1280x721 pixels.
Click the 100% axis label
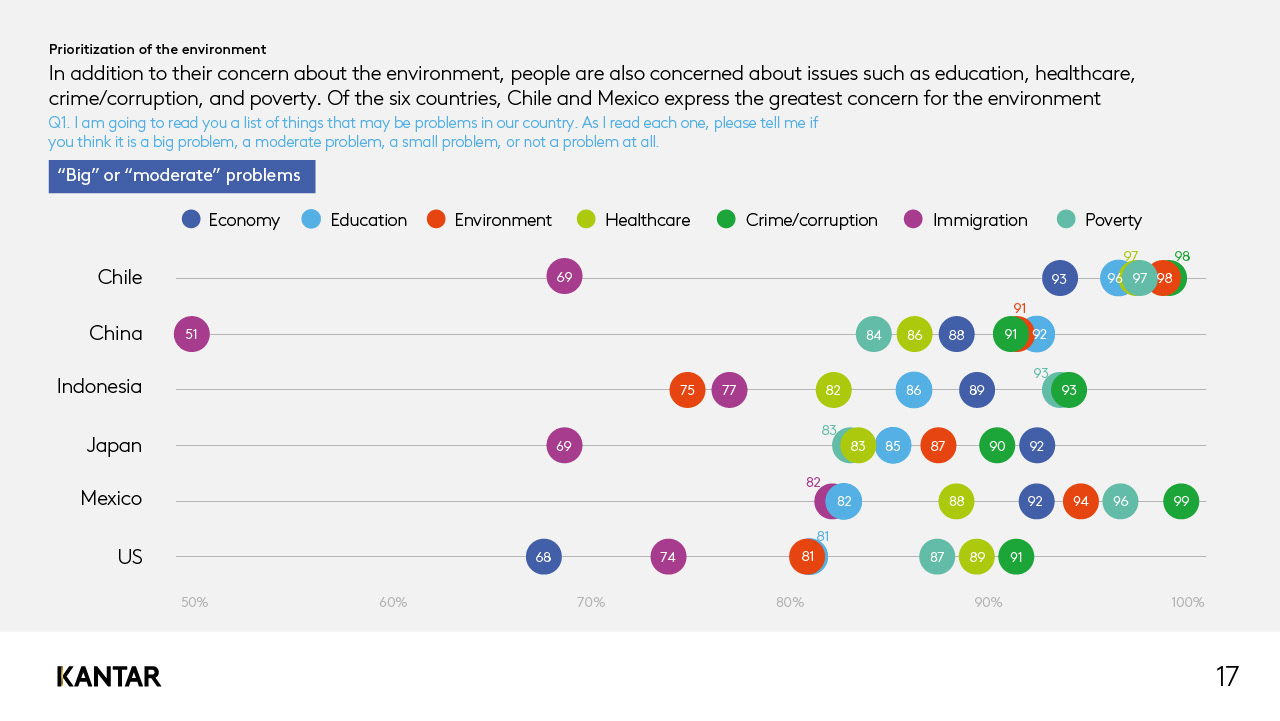1187,603
